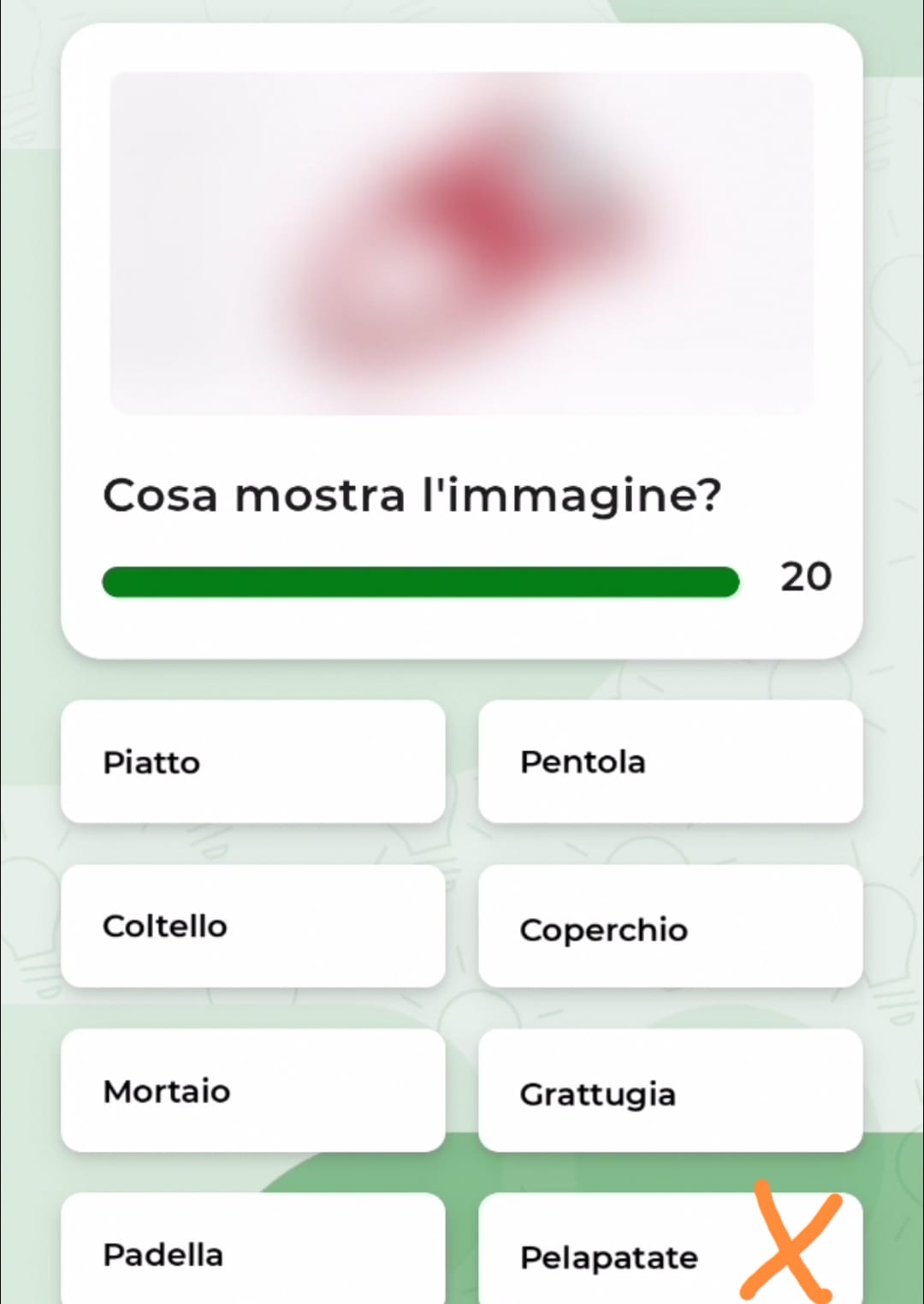Tap the Grattugia label text
The image size is (924, 1304).
click(x=597, y=1094)
